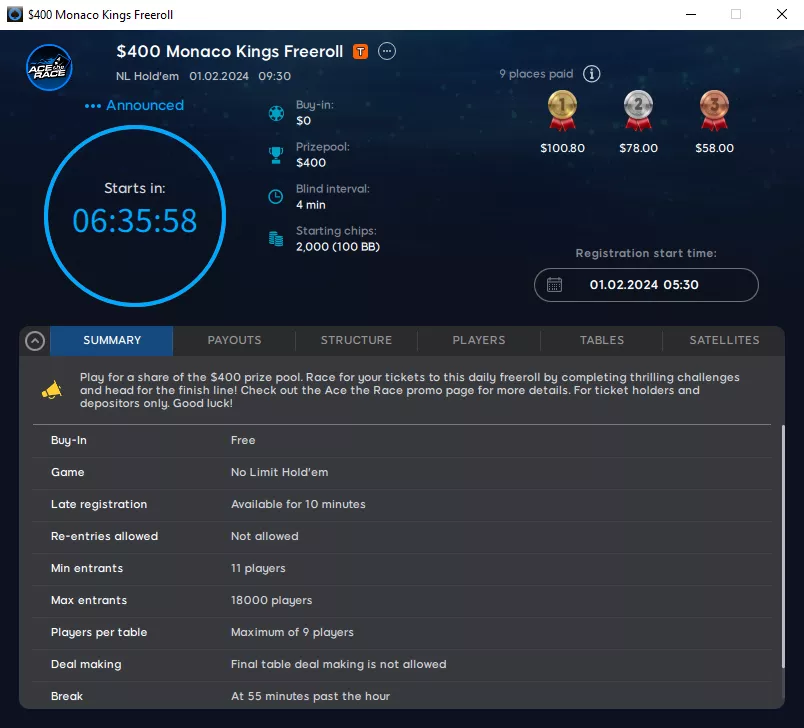Open the PAYOUTS tab
This screenshot has height=728, width=804.
click(x=234, y=340)
